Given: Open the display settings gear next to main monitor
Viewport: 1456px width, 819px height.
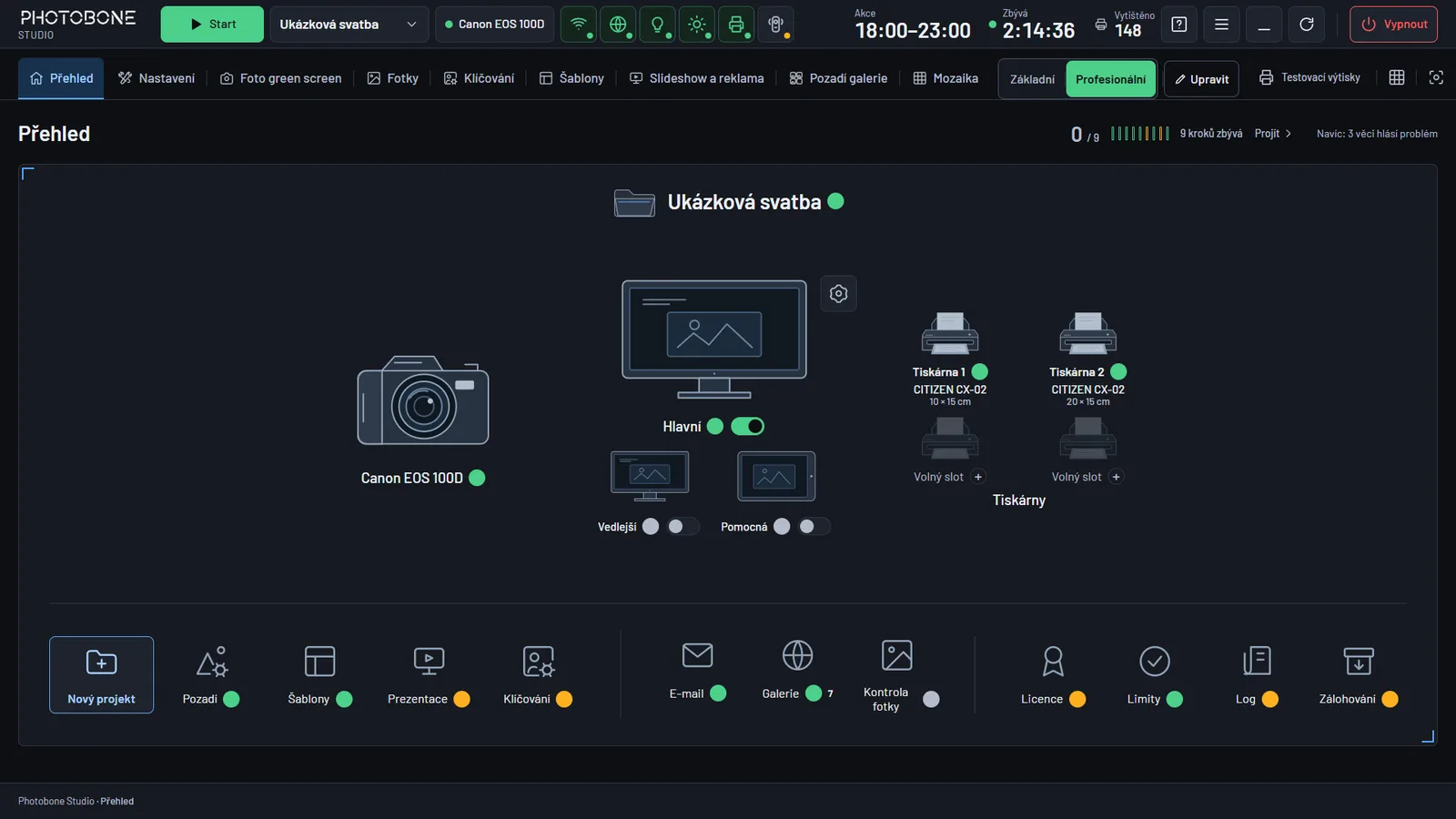Looking at the screenshot, I should click(839, 294).
